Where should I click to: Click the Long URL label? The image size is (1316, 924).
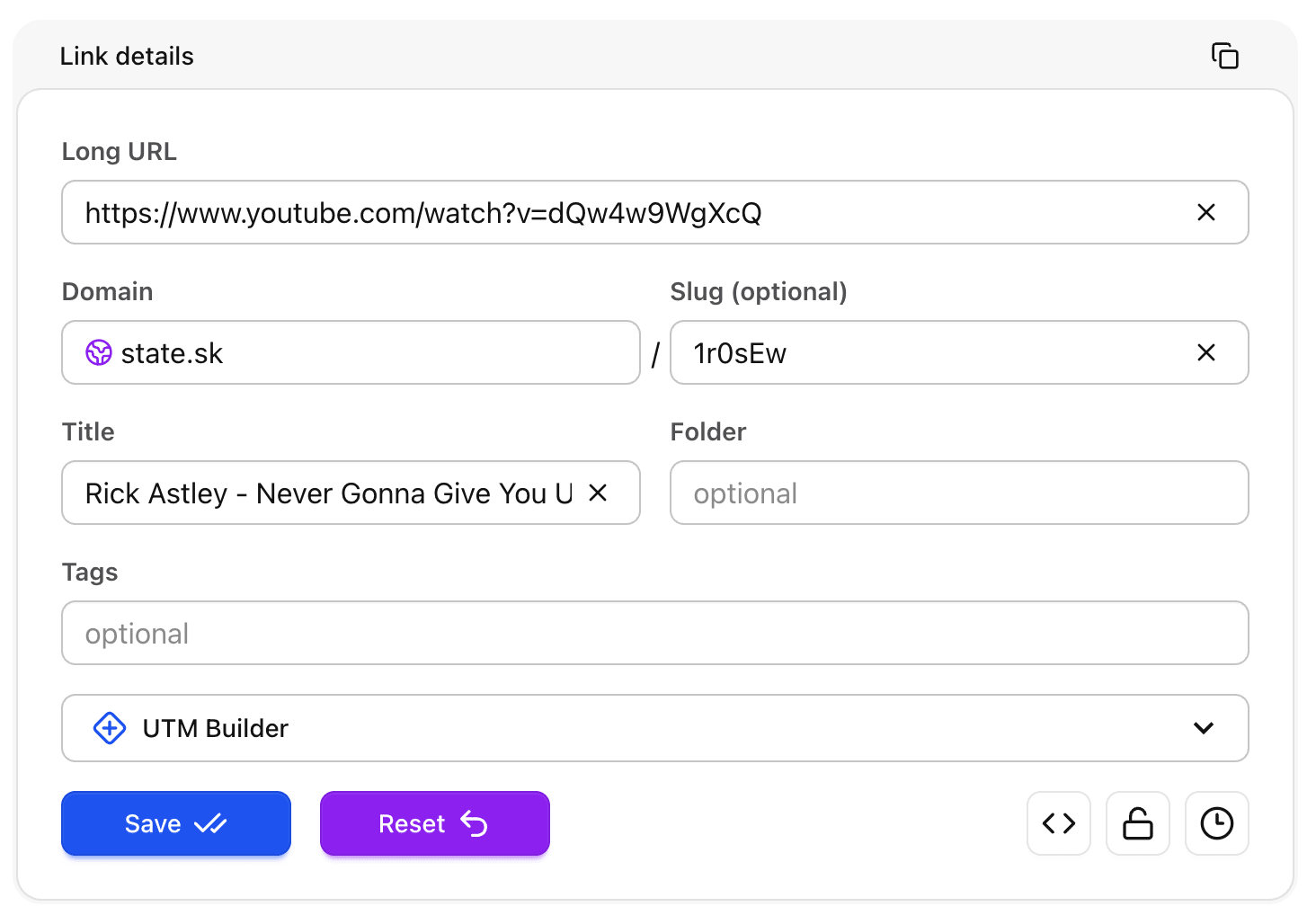tap(120, 151)
